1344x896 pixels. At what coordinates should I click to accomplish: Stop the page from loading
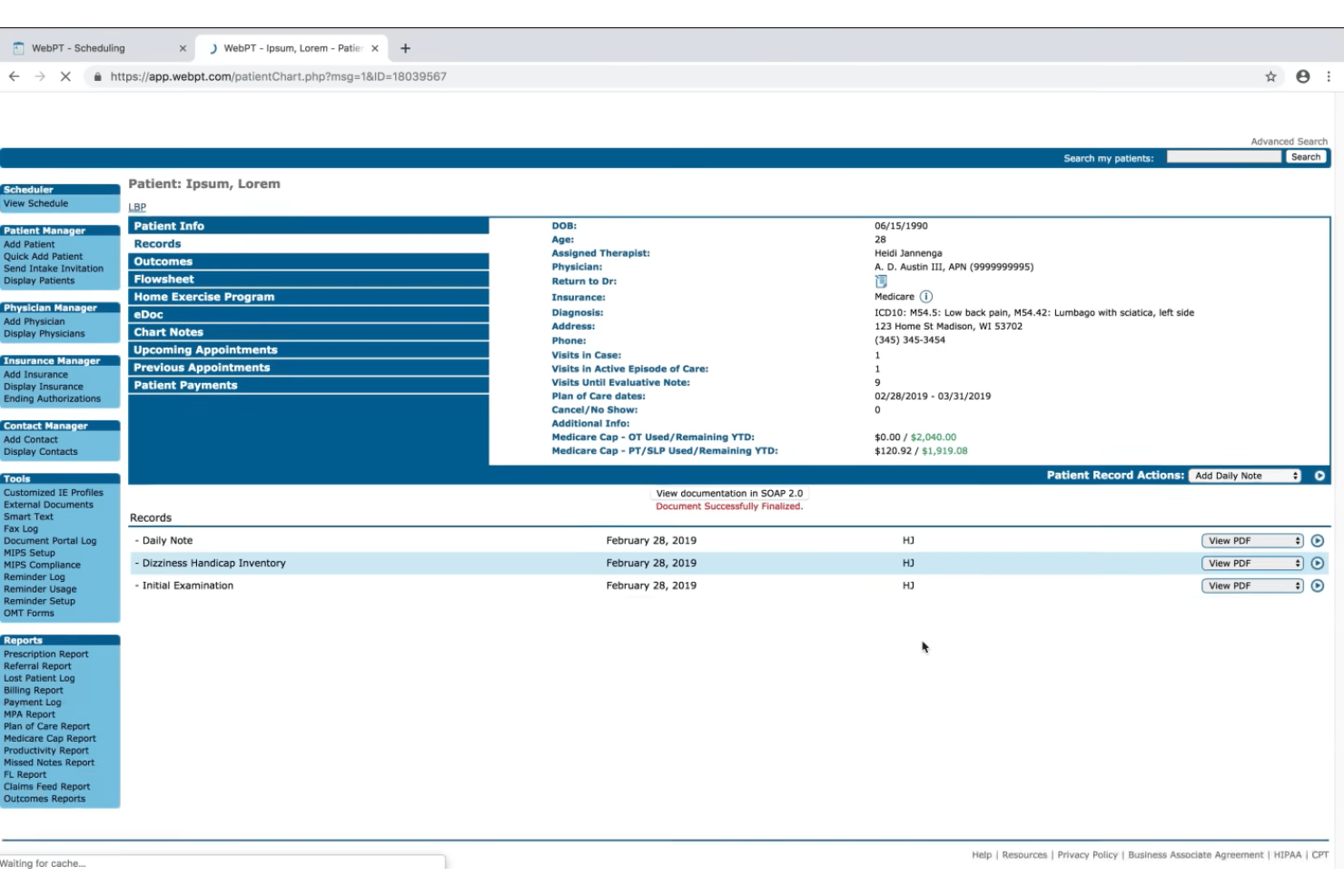65,77
